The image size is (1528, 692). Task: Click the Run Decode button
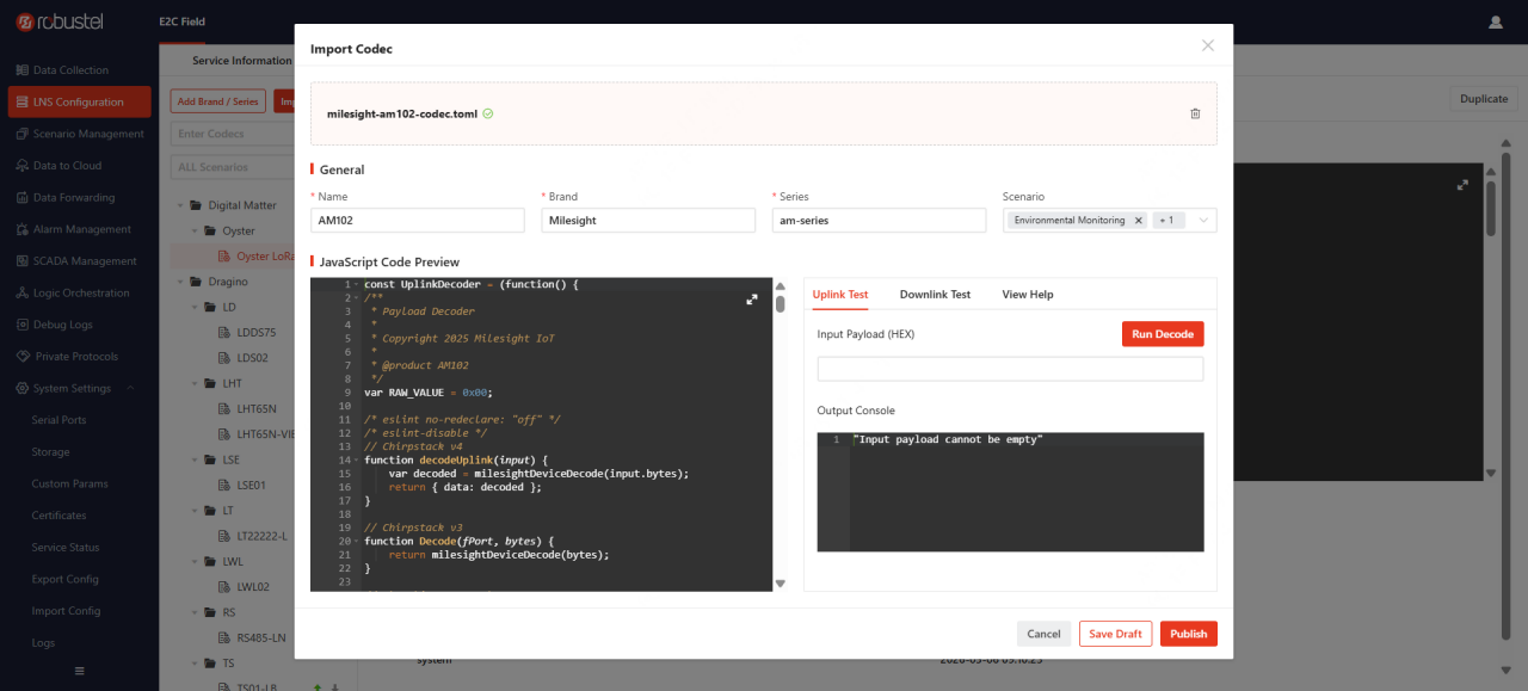point(1162,334)
